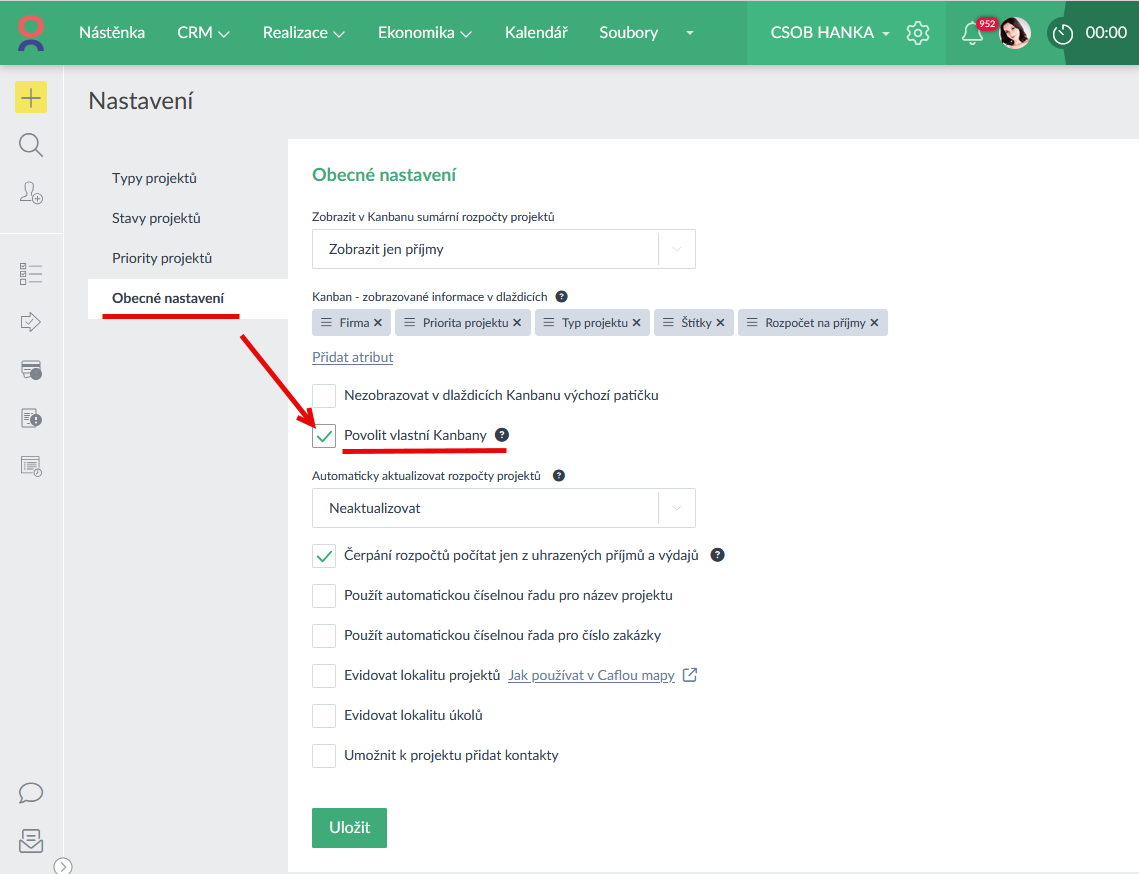Open the chat bubble icon
Screen dimensions: 1139x874
pyautogui.click(x=31, y=793)
